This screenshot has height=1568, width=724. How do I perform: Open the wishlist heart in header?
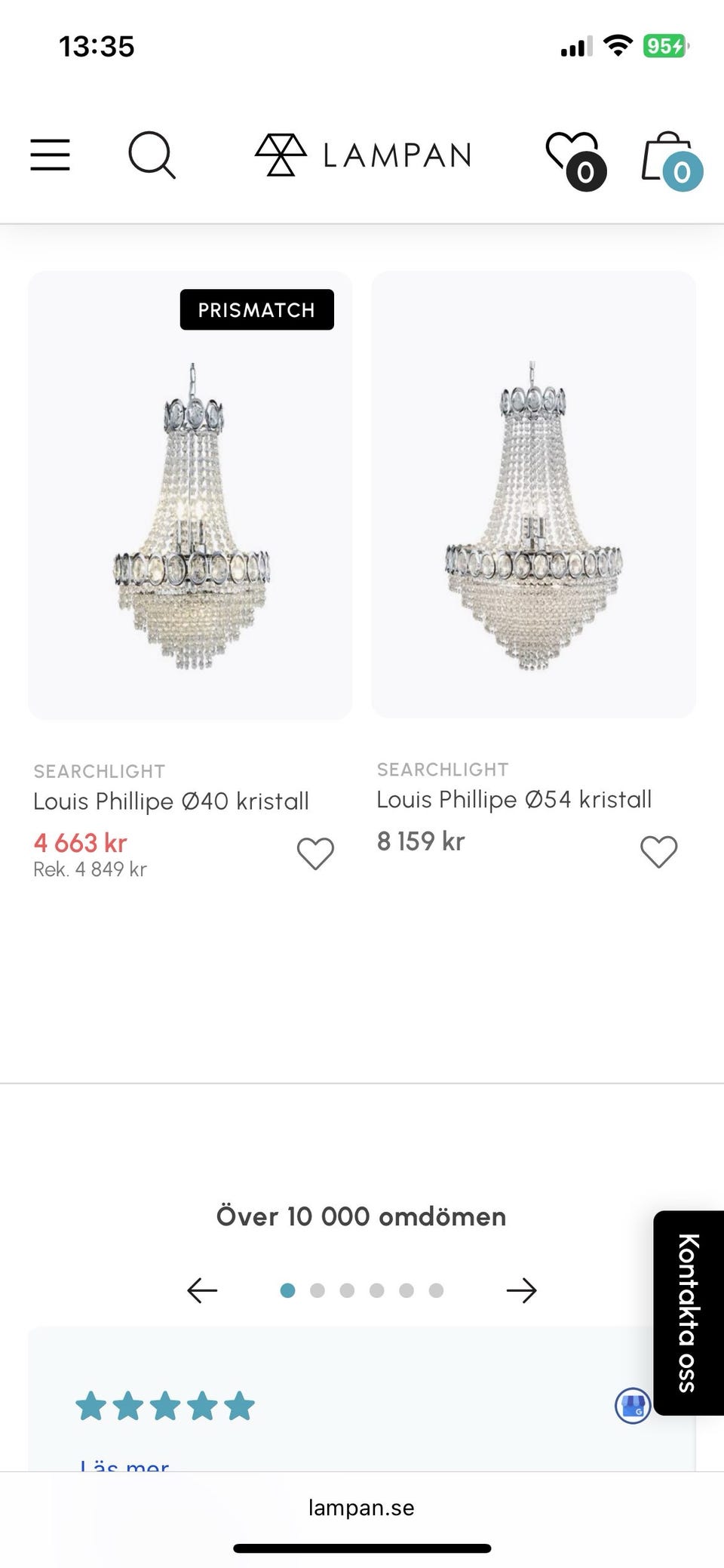coord(573,156)
